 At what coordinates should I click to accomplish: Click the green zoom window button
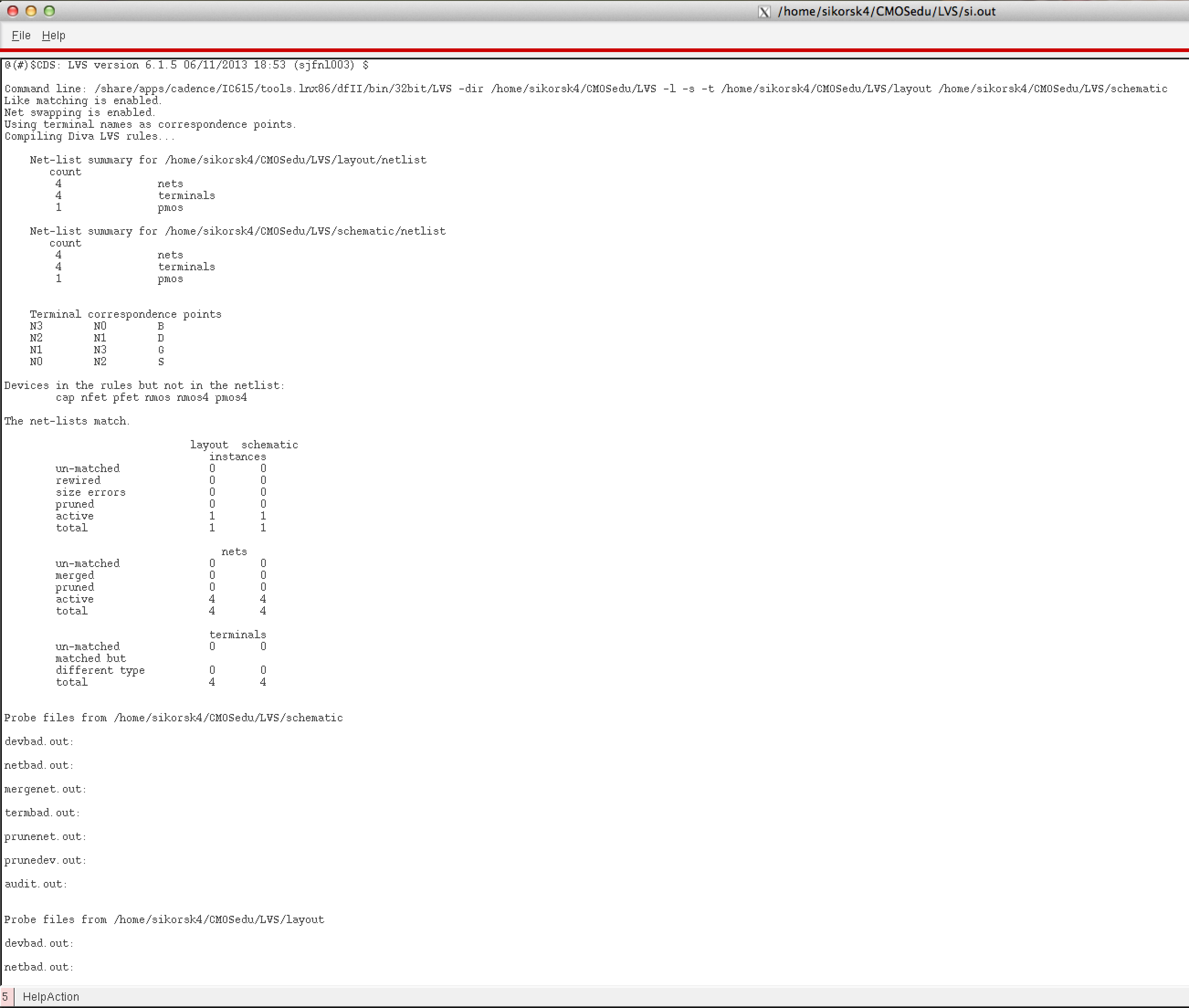(50, 11)
